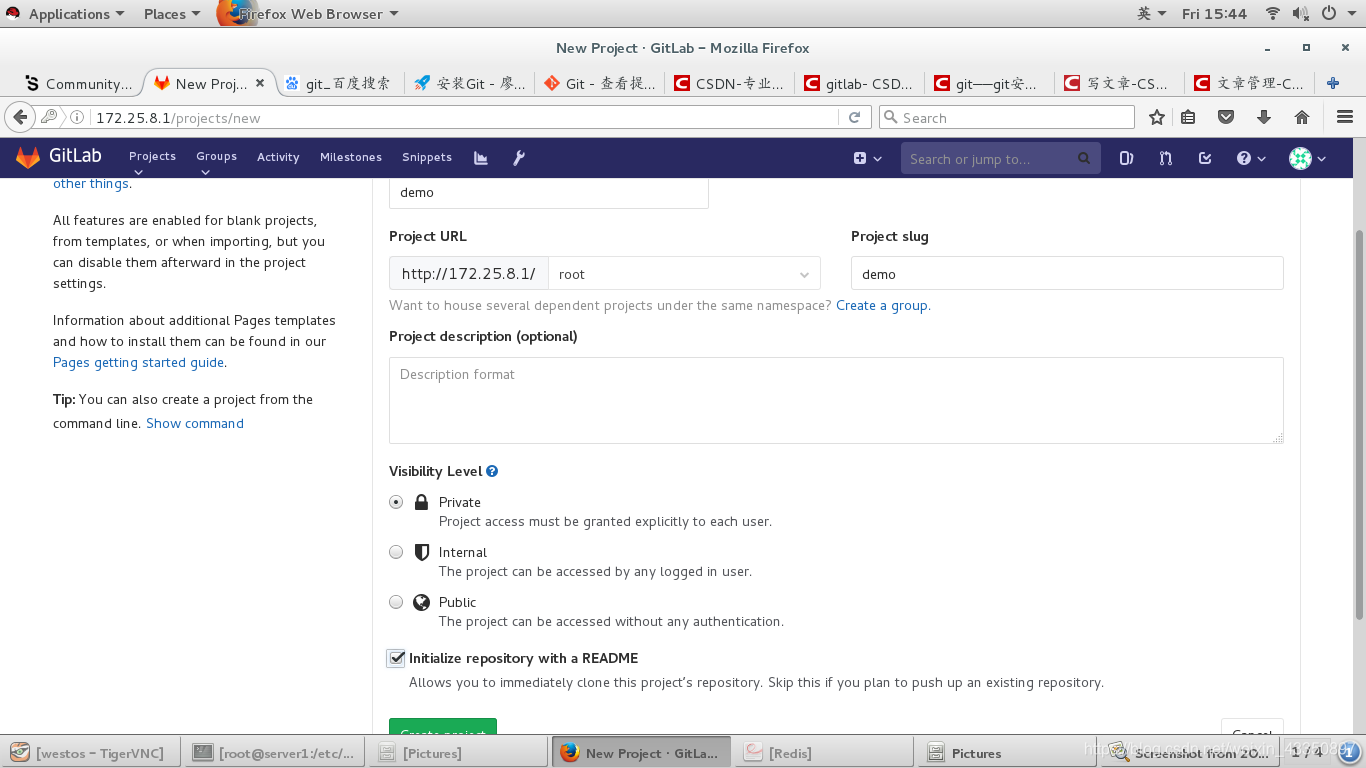The height and width of the screenshot is (768, 1366).
Task: Open Activity in the GitLab navbar
Action: coord(278,158)
